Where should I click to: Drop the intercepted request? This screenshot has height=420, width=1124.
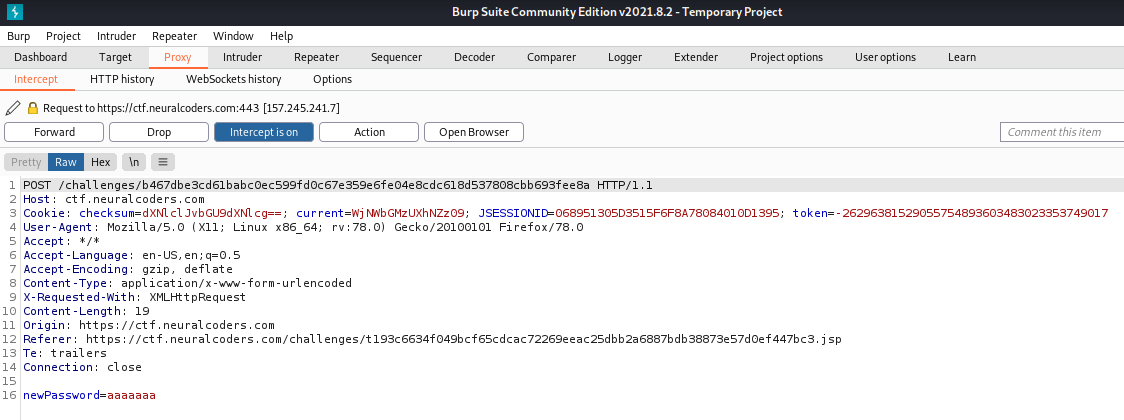coord(158,132)
